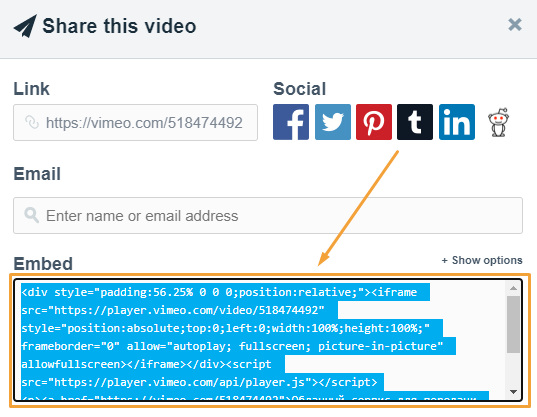Focus the Enter name or email address field

coord(268,215)
